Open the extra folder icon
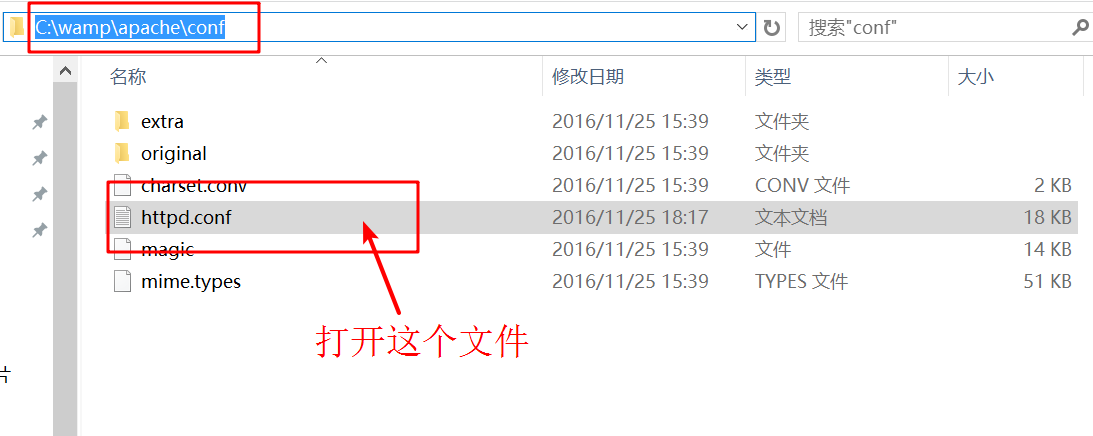 122,121
